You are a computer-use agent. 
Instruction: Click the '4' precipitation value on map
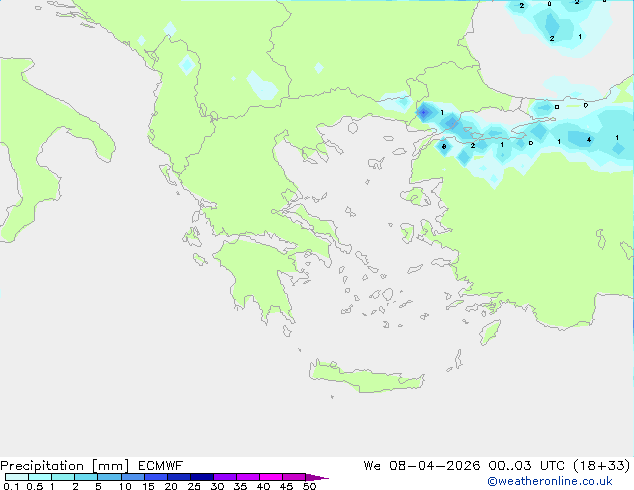[589, 140]
